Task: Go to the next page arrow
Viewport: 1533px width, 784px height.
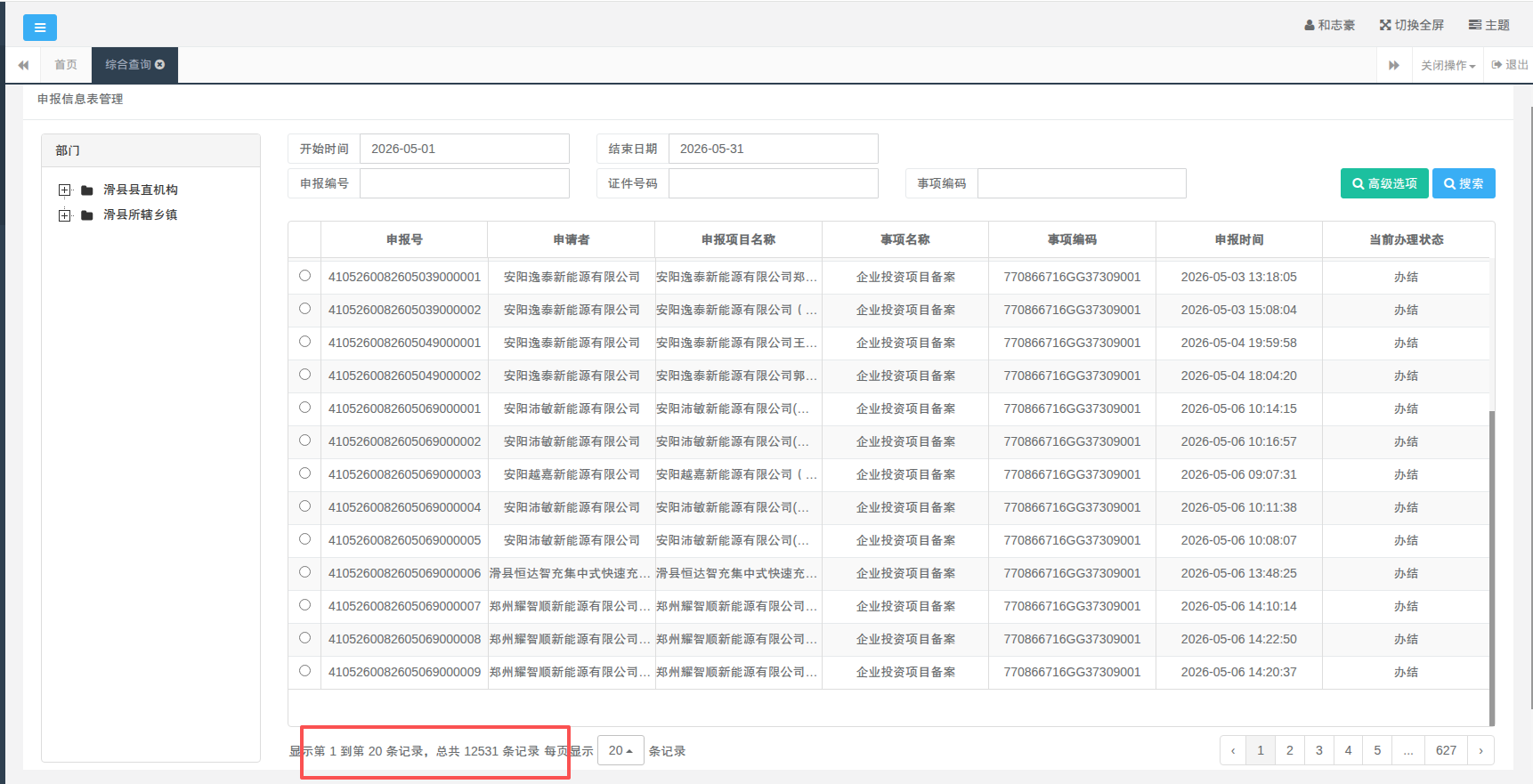Action: coord(1480,750)
